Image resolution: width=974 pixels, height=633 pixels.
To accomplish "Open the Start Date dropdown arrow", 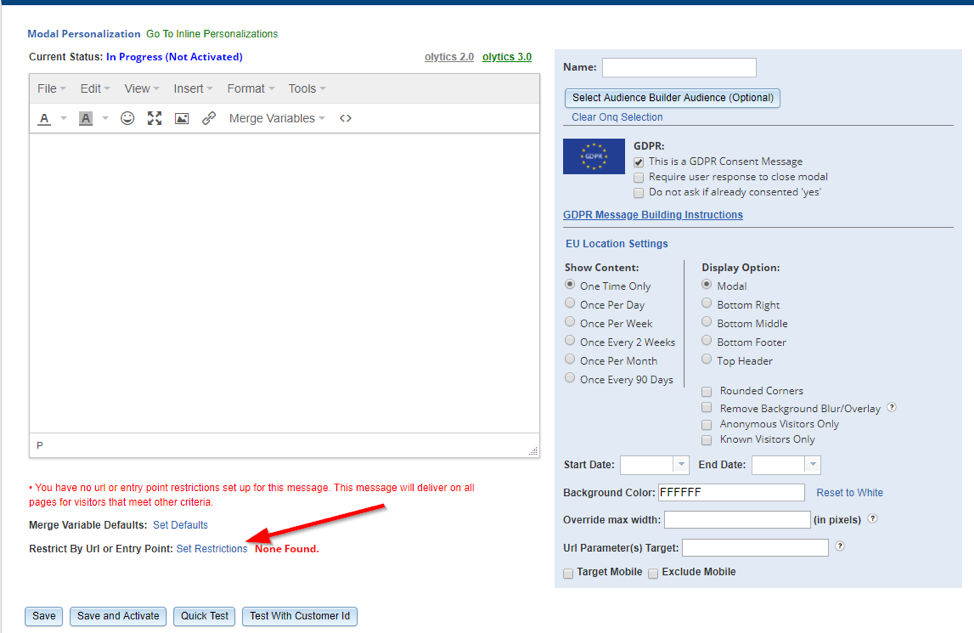I will [681, 465].
